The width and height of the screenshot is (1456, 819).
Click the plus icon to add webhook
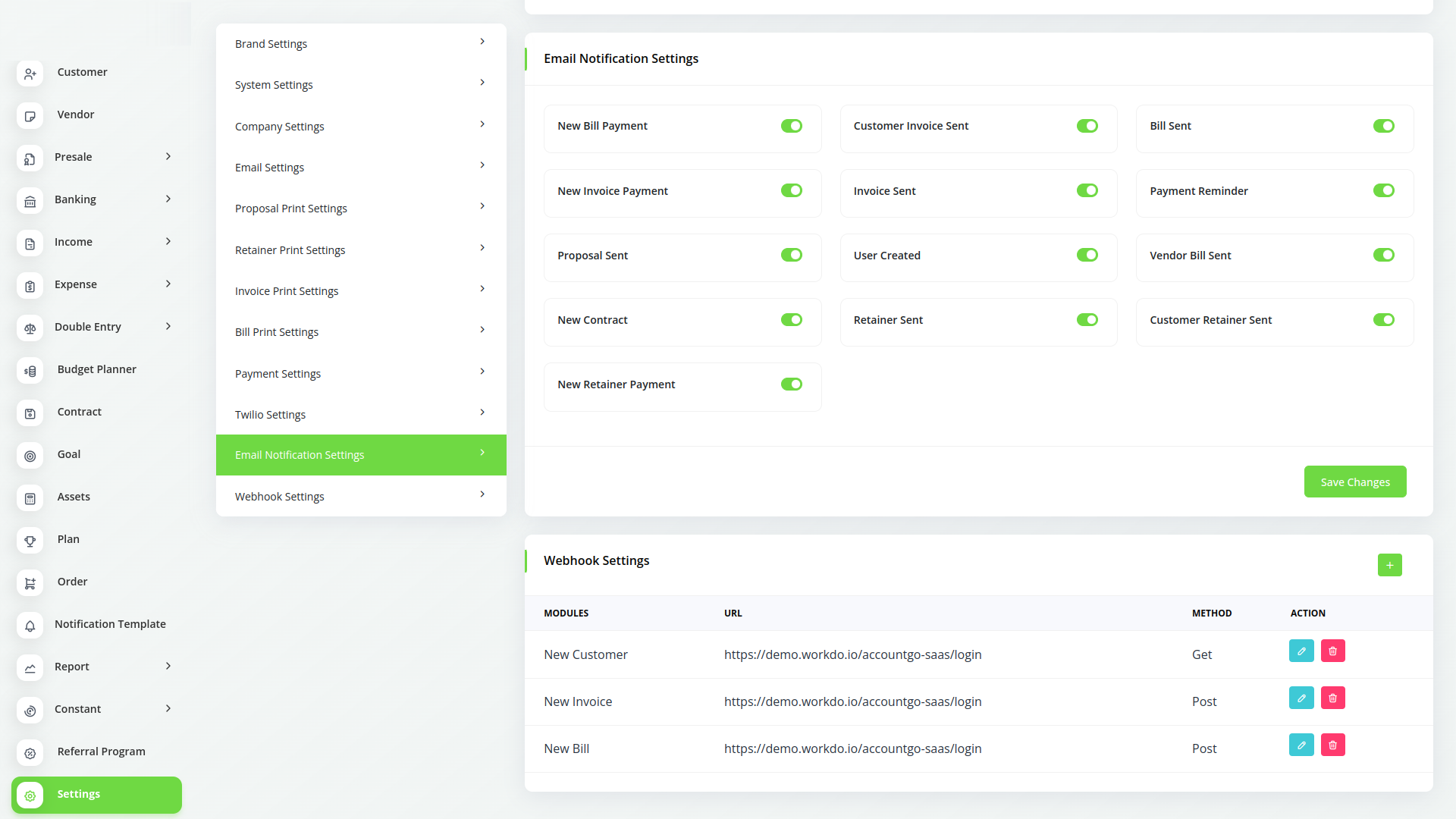[x=1389, y=565]
